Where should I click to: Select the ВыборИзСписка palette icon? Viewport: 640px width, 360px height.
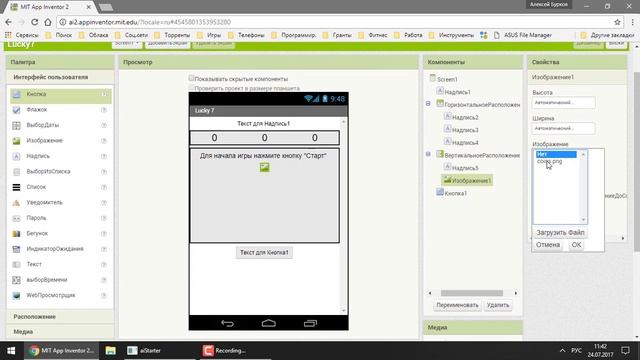(x=16, y=172)
